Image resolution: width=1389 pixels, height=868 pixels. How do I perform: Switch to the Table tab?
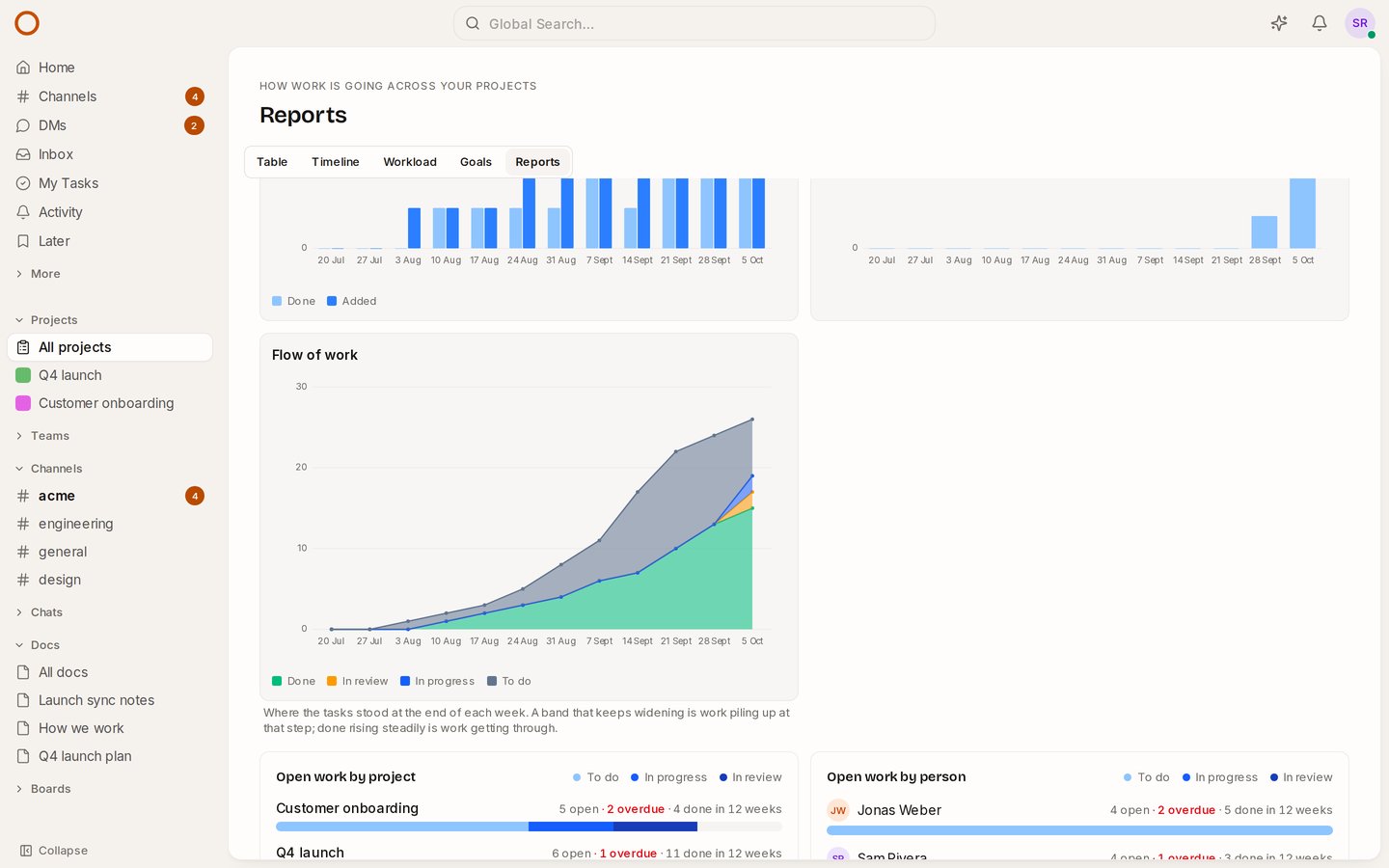pos(272,162)
